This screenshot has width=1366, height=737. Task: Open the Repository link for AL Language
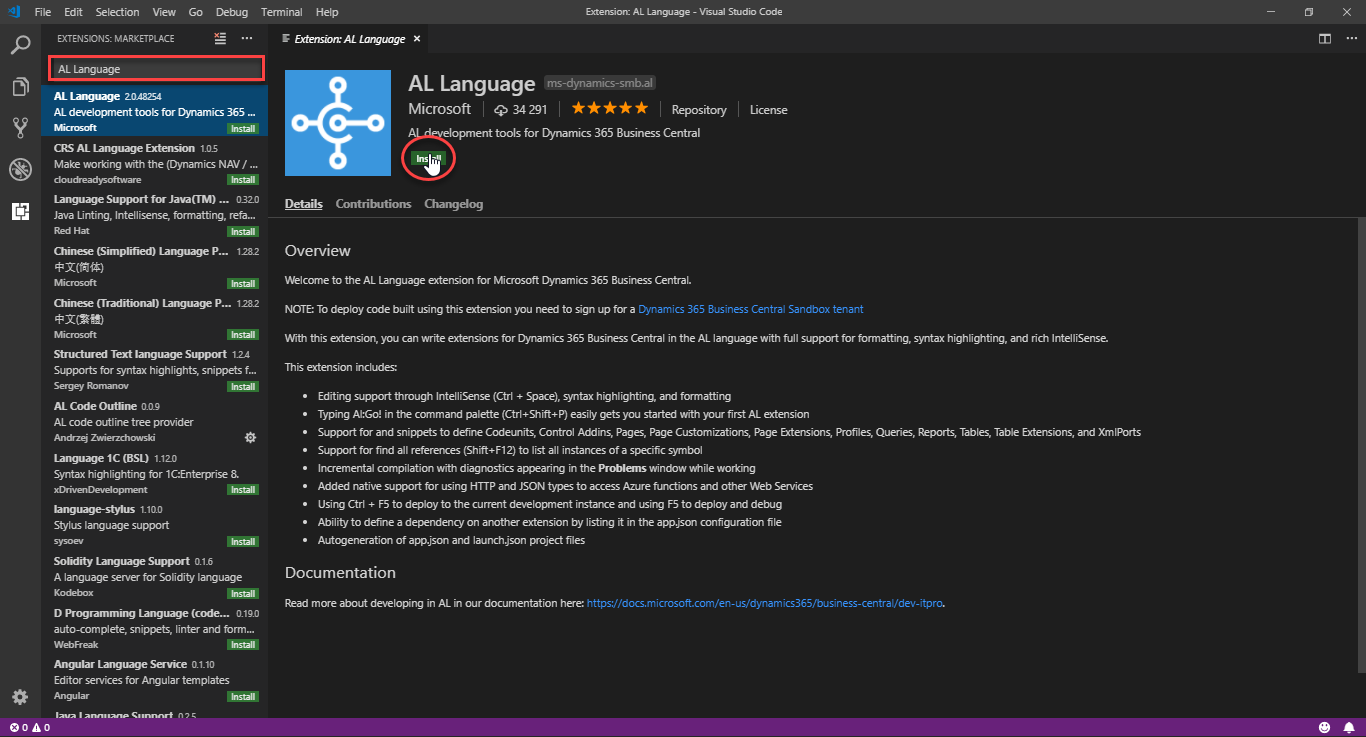click(x=699, y=110)
